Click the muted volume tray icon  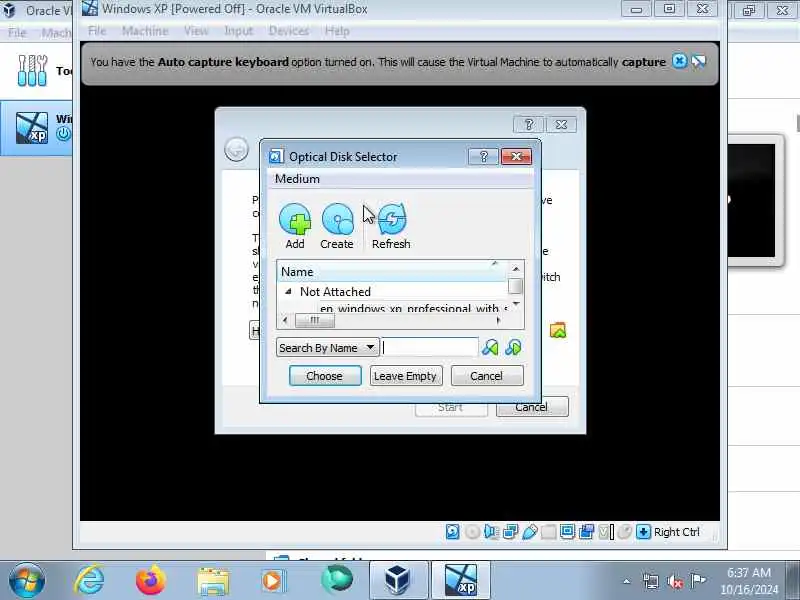675,581
